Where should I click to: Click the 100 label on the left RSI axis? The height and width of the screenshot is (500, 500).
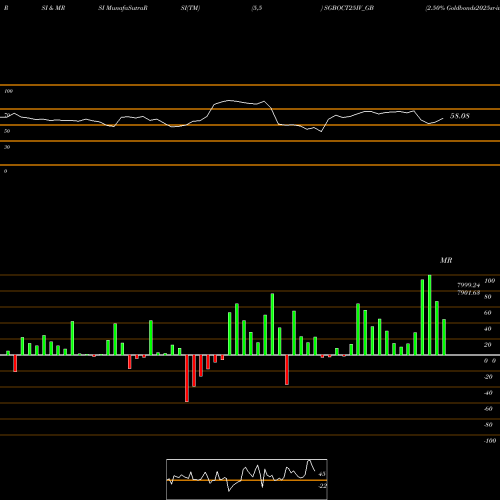(8, 91)
